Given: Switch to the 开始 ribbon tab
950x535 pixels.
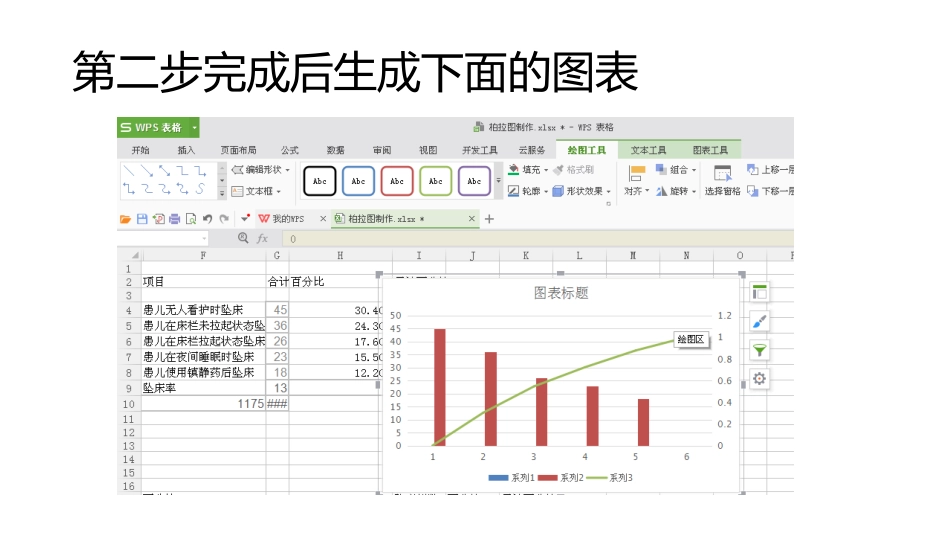Looking at the screenshot, I should click(x=141, y=150).
